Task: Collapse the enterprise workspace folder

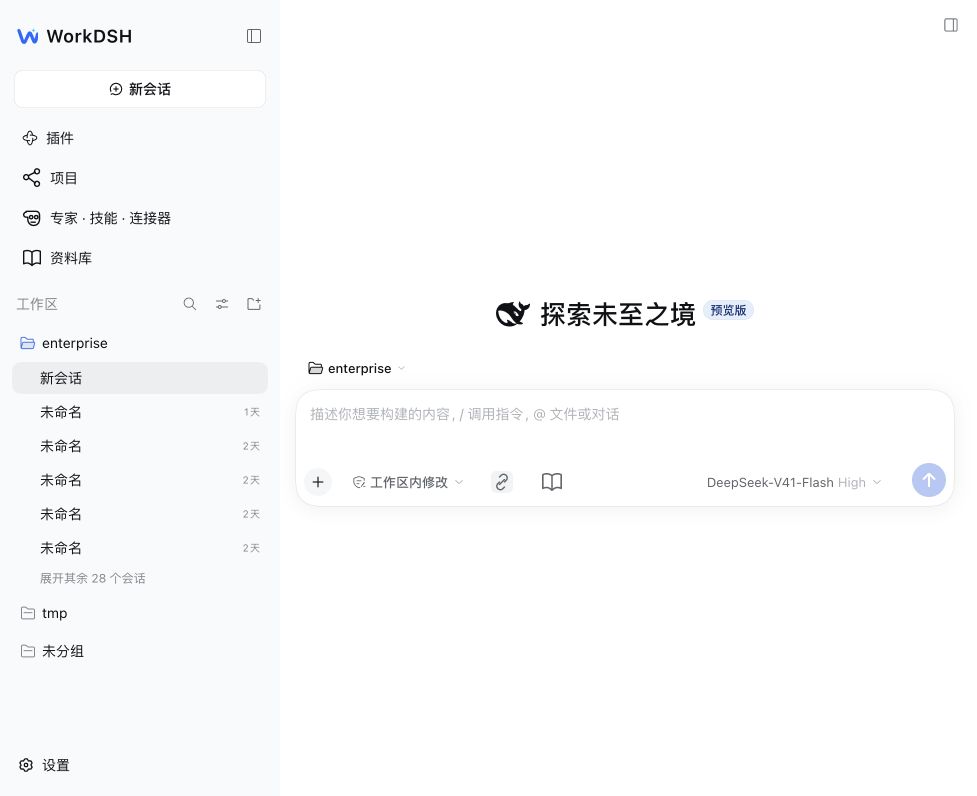Action: 140,343
